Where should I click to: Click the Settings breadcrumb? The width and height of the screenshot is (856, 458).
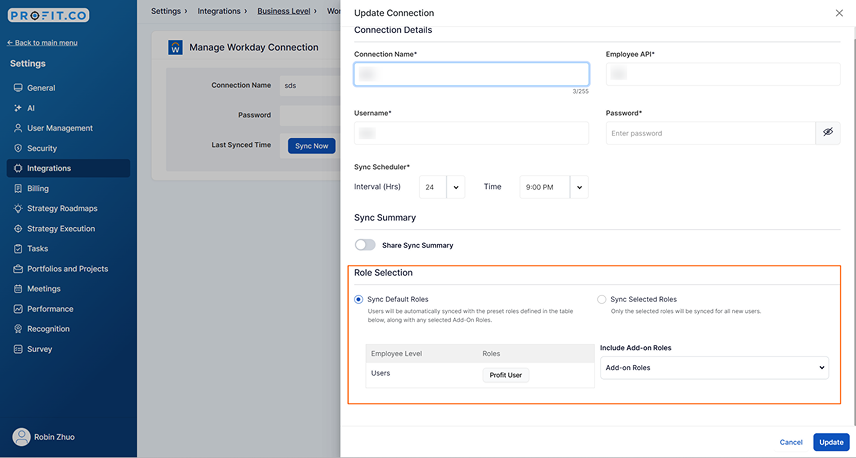[165, 11]
